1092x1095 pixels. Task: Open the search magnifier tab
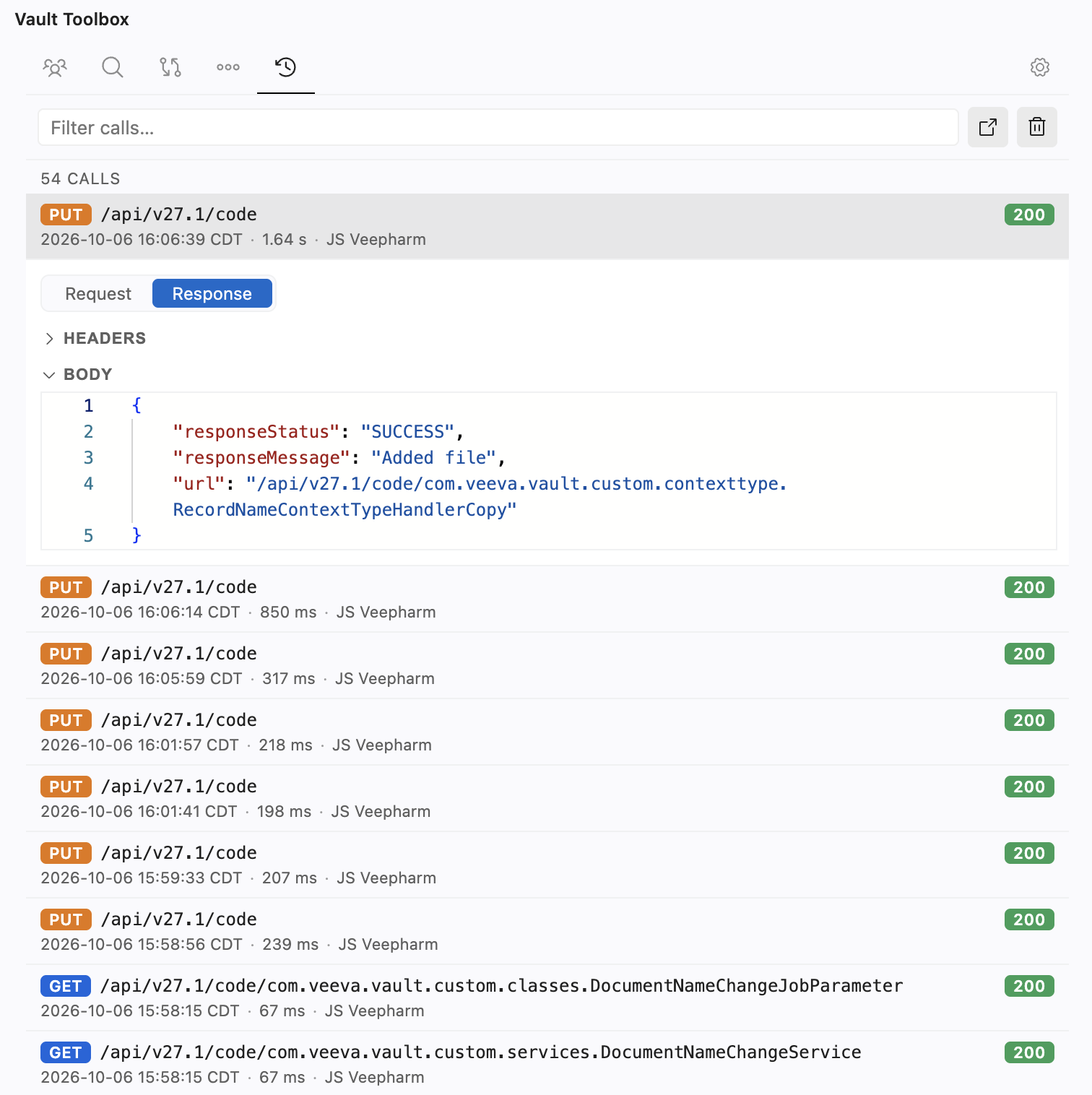click(x=113, y=67)
